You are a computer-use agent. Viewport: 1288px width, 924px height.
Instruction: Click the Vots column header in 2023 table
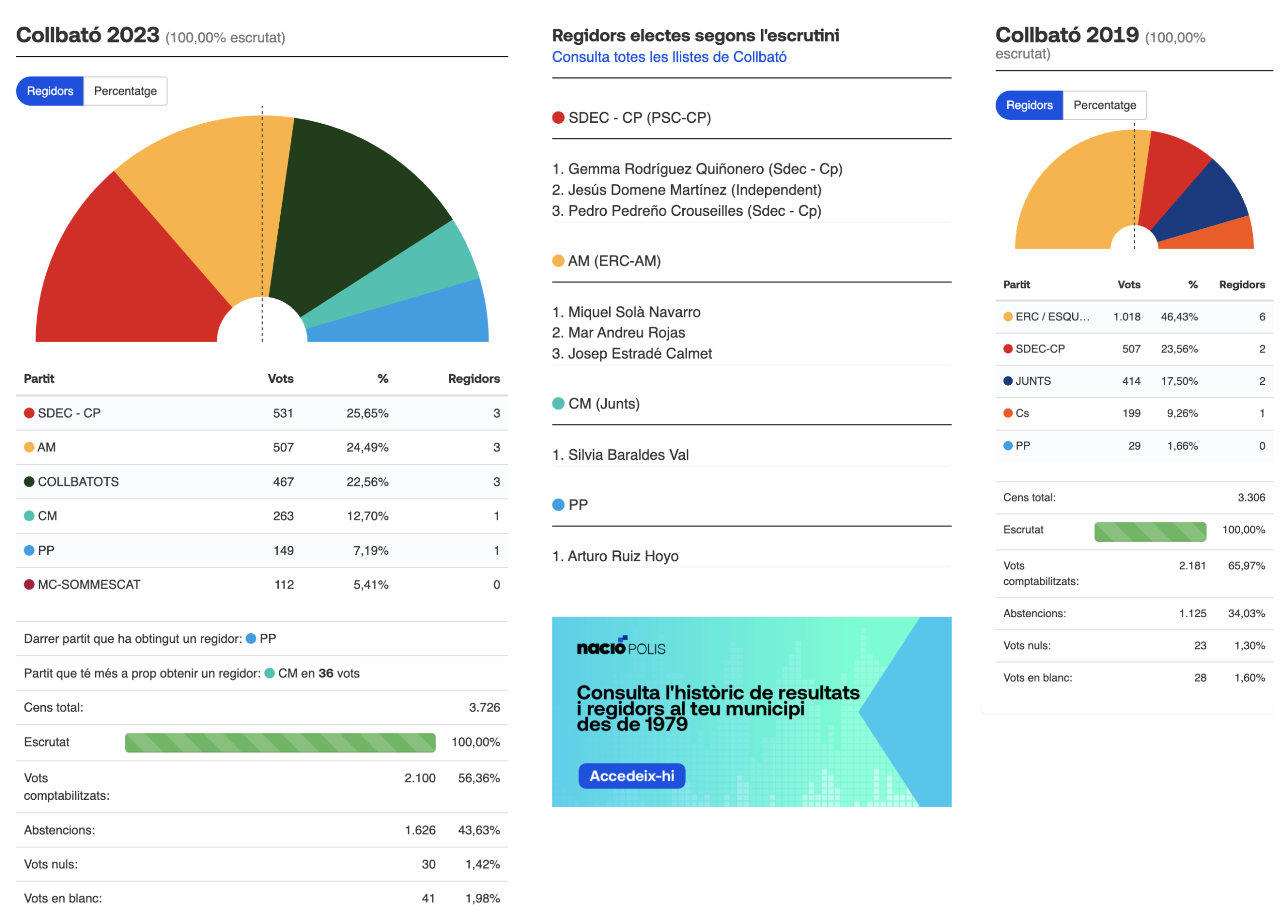click(281, 379)
